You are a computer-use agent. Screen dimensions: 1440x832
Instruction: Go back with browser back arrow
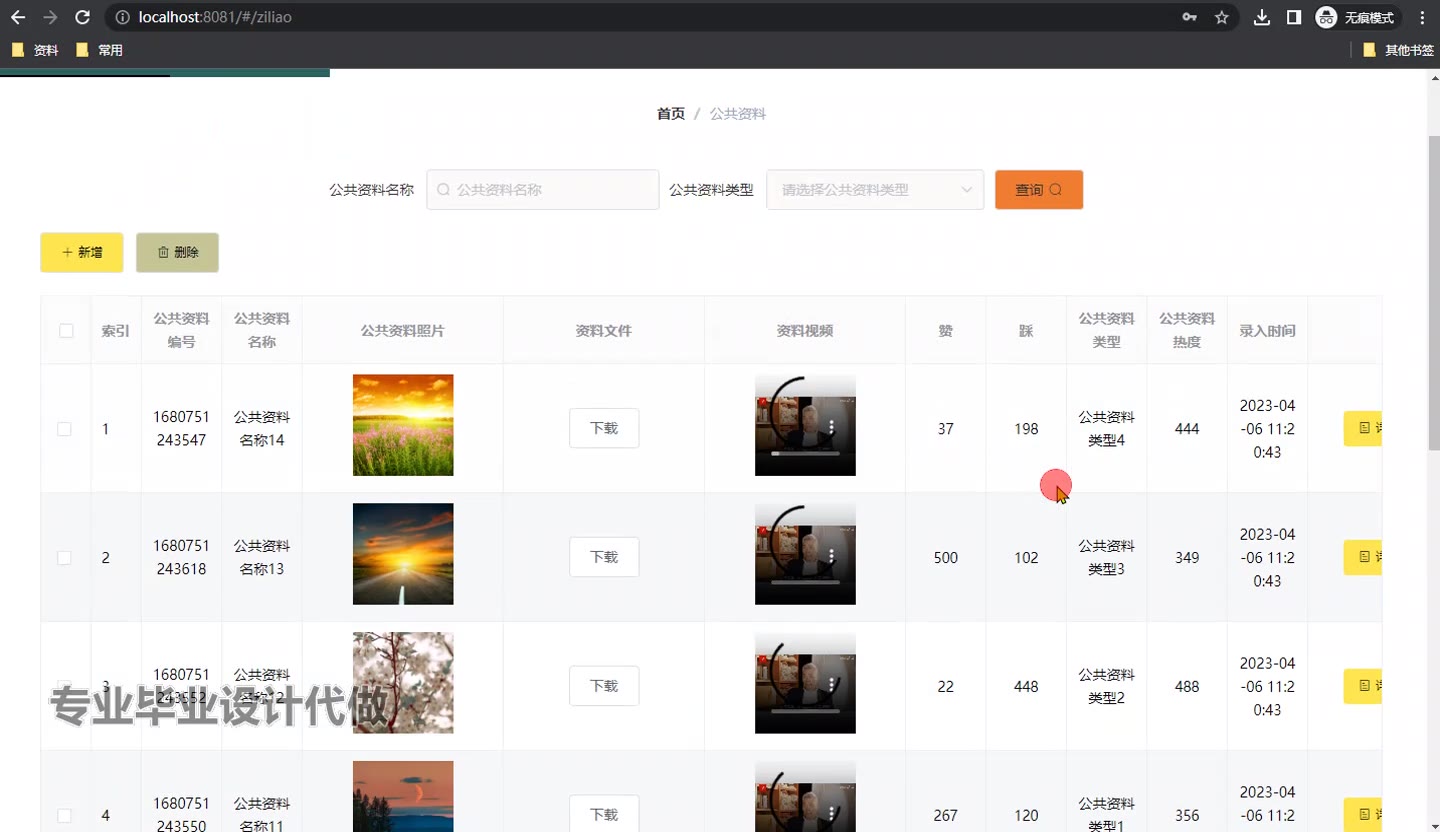[x=18, y=17]
